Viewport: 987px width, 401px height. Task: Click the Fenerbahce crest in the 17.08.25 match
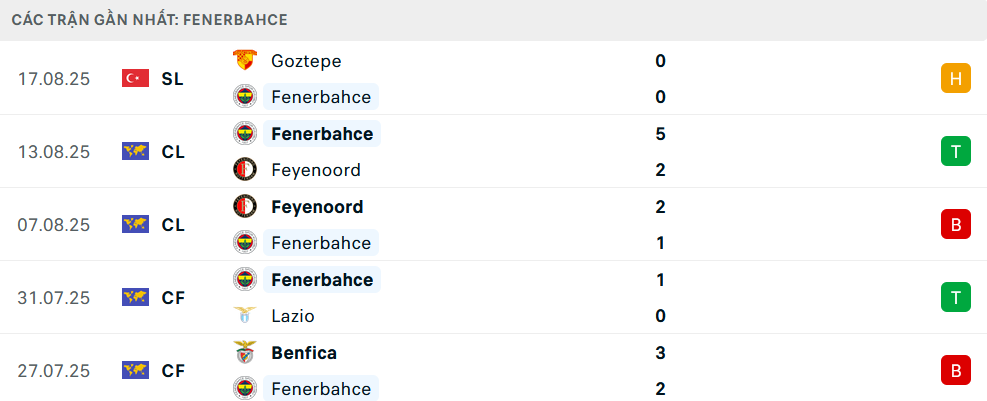coord(244,97)
